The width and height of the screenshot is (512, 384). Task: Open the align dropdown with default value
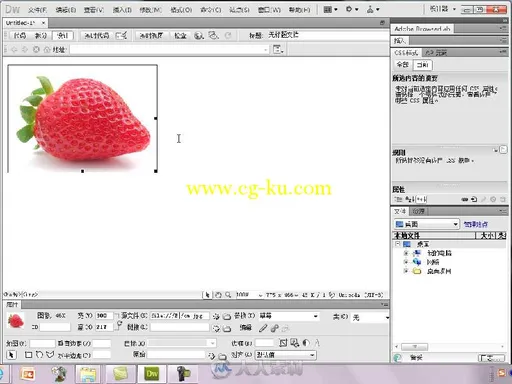click(x=285, y=355)
